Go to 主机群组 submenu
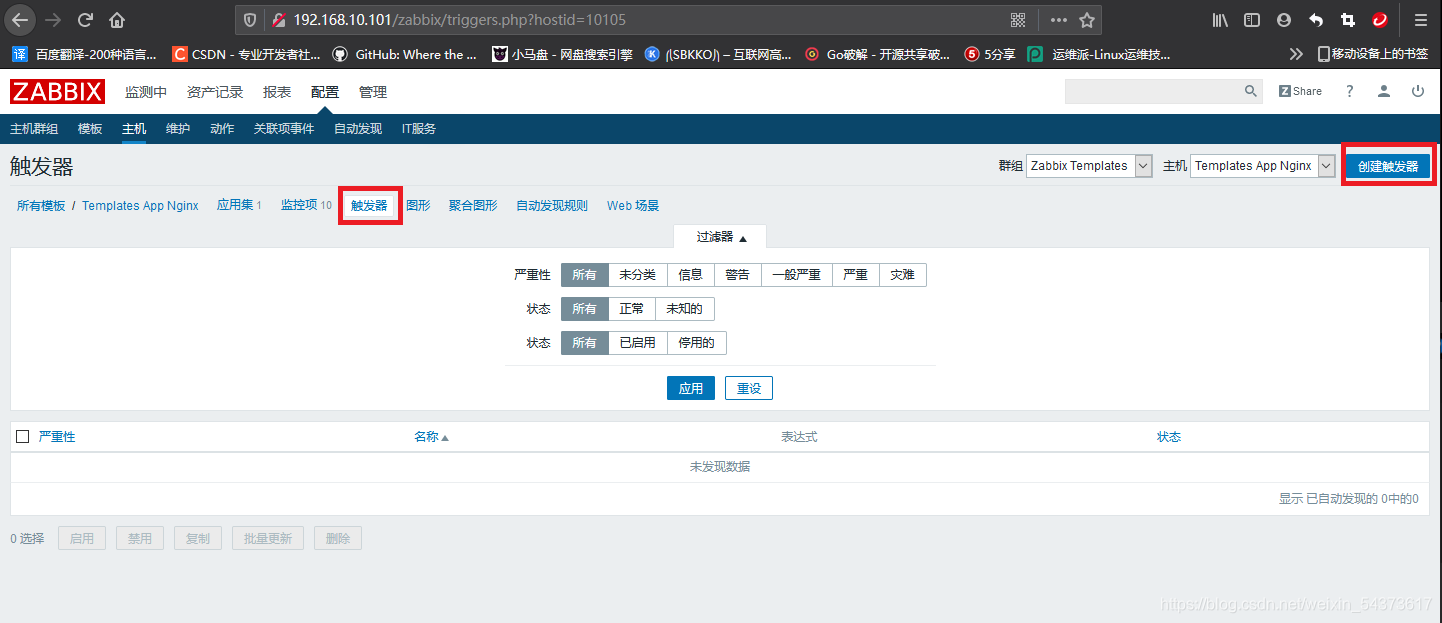 coord(34,129)
